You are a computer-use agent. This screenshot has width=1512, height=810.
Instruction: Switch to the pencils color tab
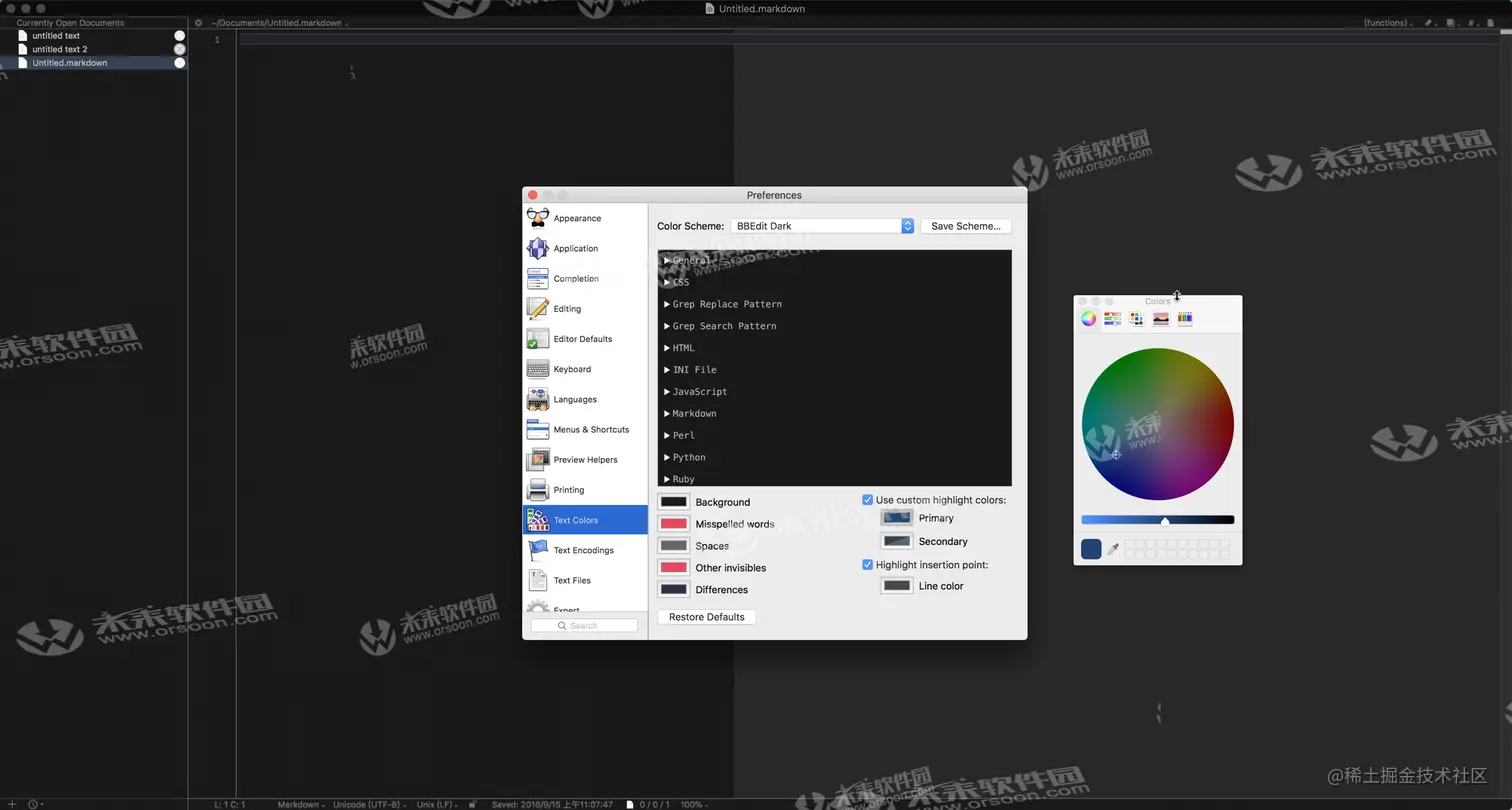click(1185, 319)
